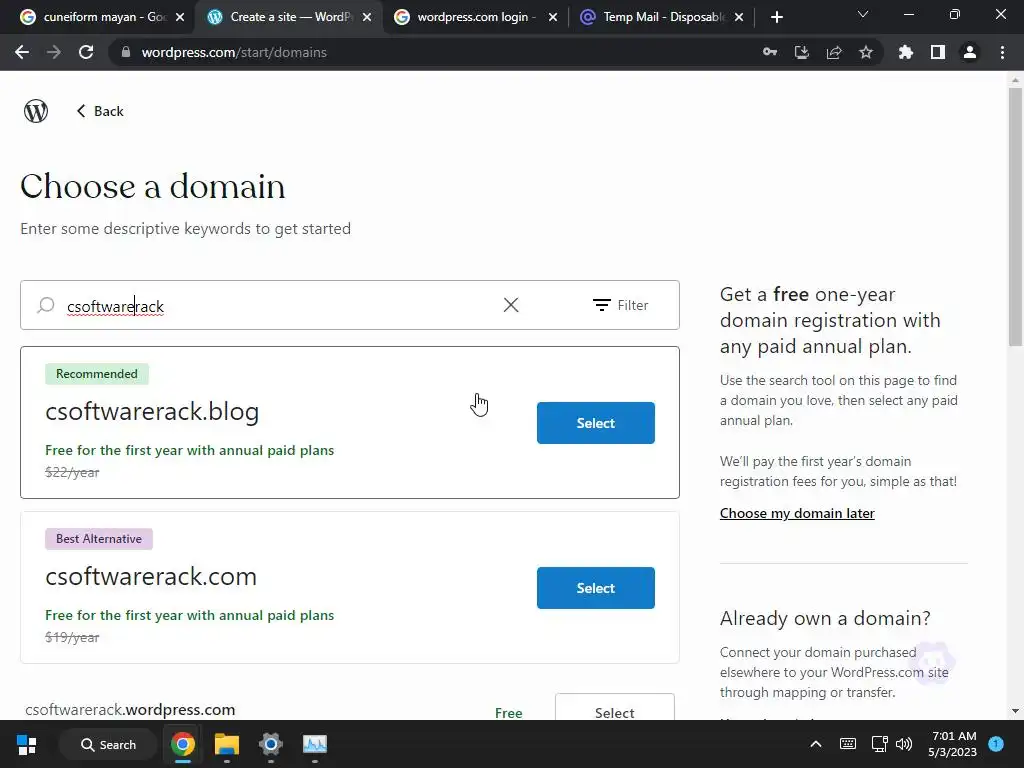Open the tab search dropdown
The image size is (1024, 768).
pyautogui.click(x=863, y=14)
